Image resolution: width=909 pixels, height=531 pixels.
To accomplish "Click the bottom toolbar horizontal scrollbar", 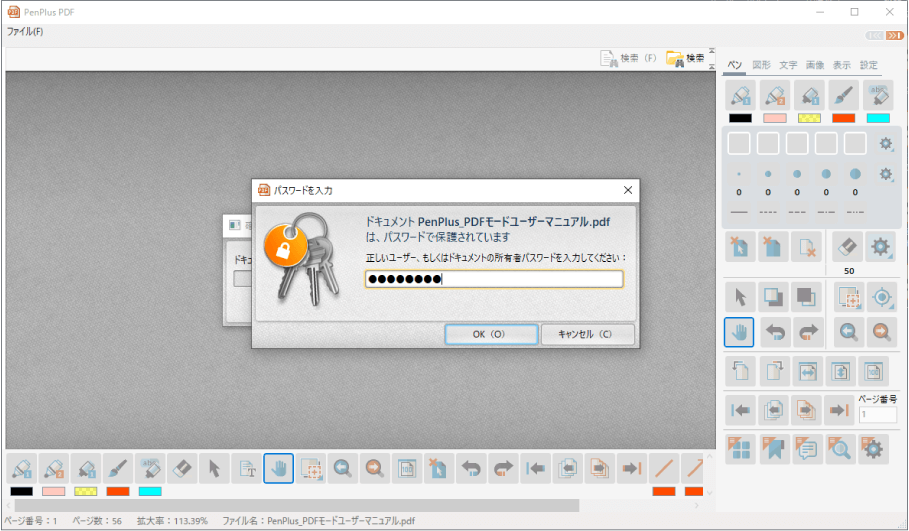I will pyautogui.click(x=297, y=505).
